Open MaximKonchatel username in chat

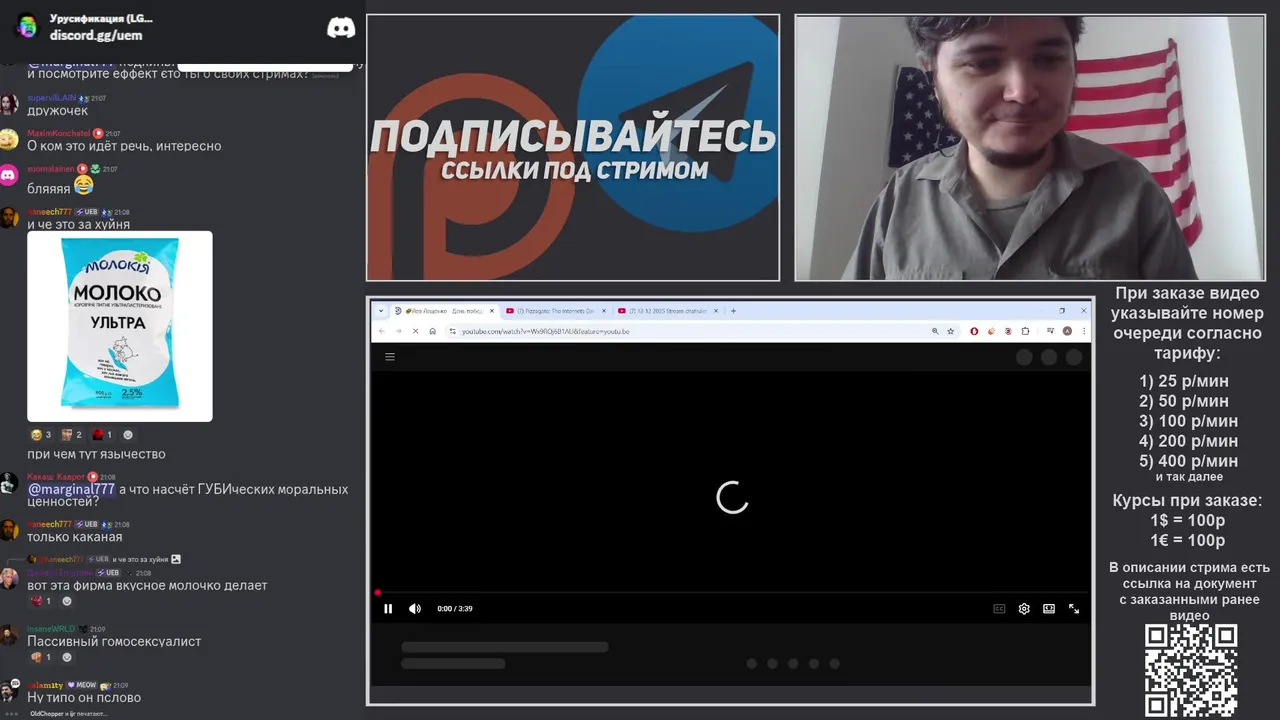tap(58, 133)
